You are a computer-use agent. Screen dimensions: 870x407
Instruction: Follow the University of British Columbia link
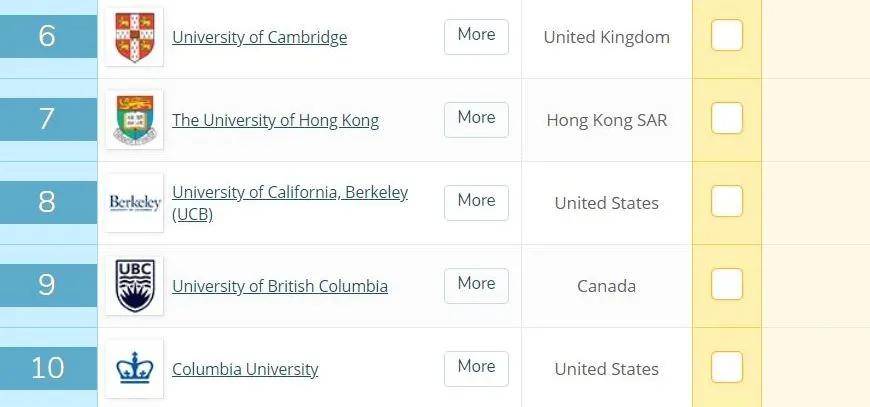(x=280, y=286)
